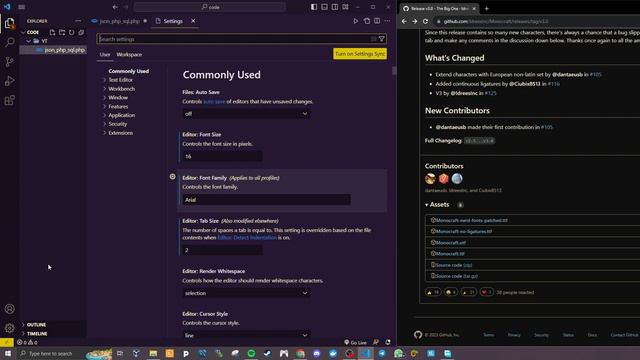640x360 pixels.
Task: Open VS Code hamburger menu
Action: 22,7
